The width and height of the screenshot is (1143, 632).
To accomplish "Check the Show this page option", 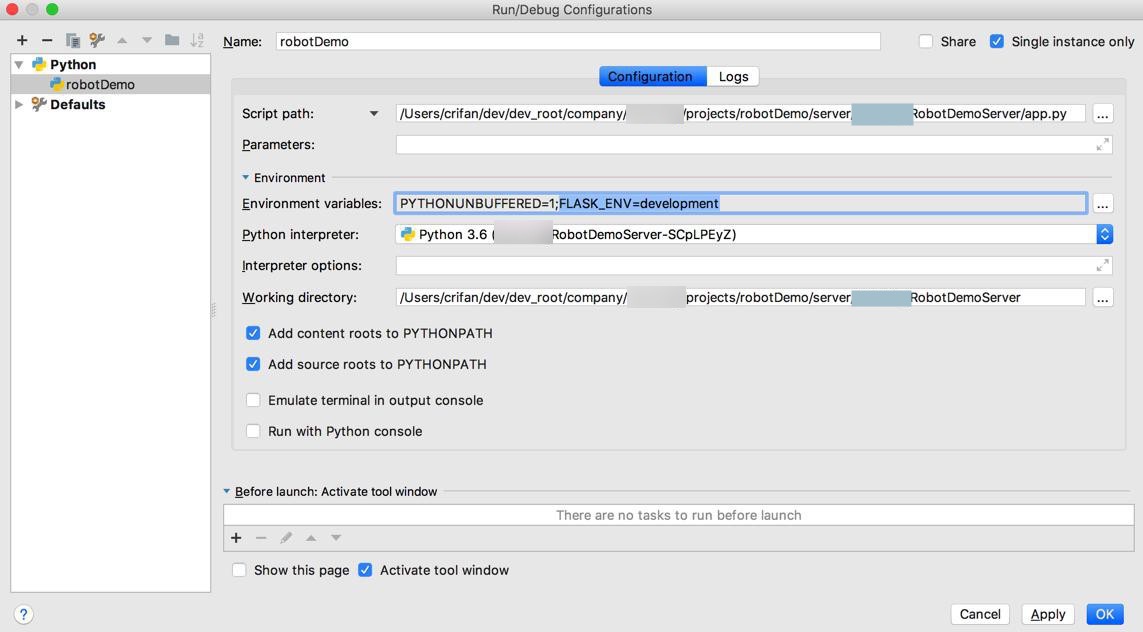I will [x=239, y=570].
